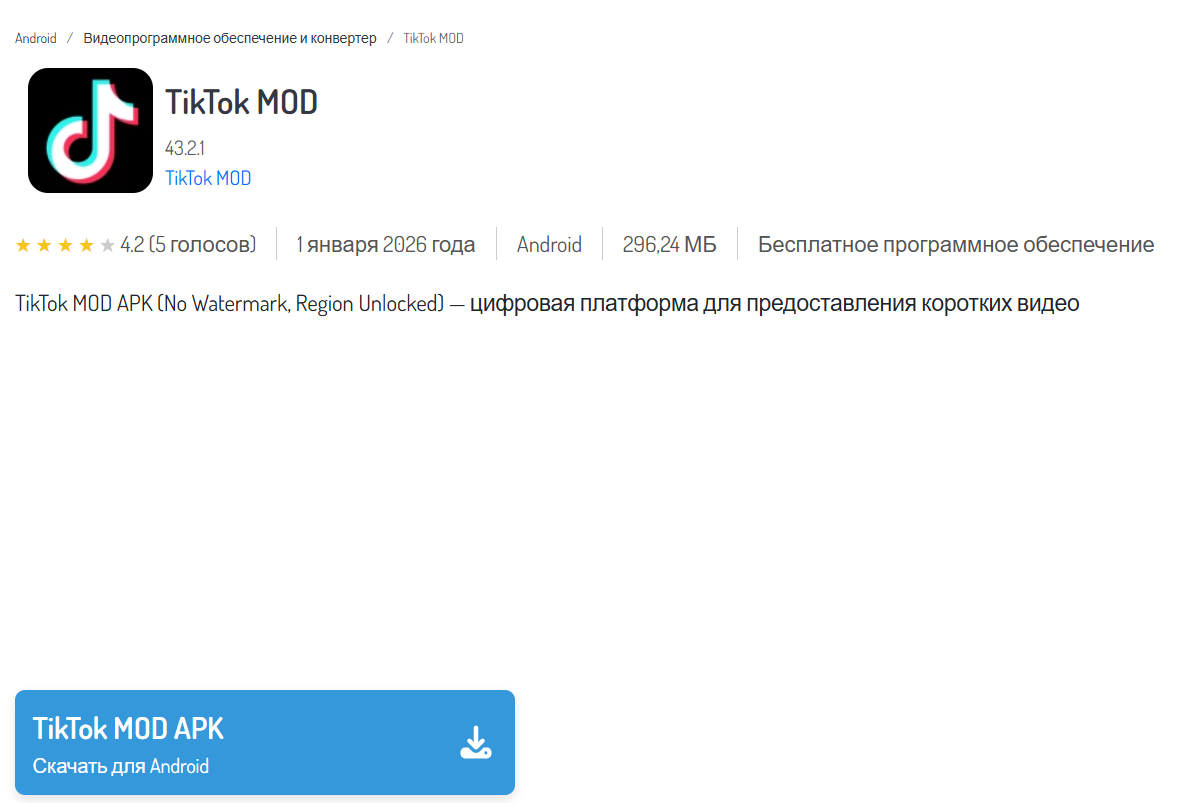Image resolution: width=1196 pixels, height=803 pixels.
Task: Click the 4.2 (5 голосов) rating text
Action: tap(188, 245)
